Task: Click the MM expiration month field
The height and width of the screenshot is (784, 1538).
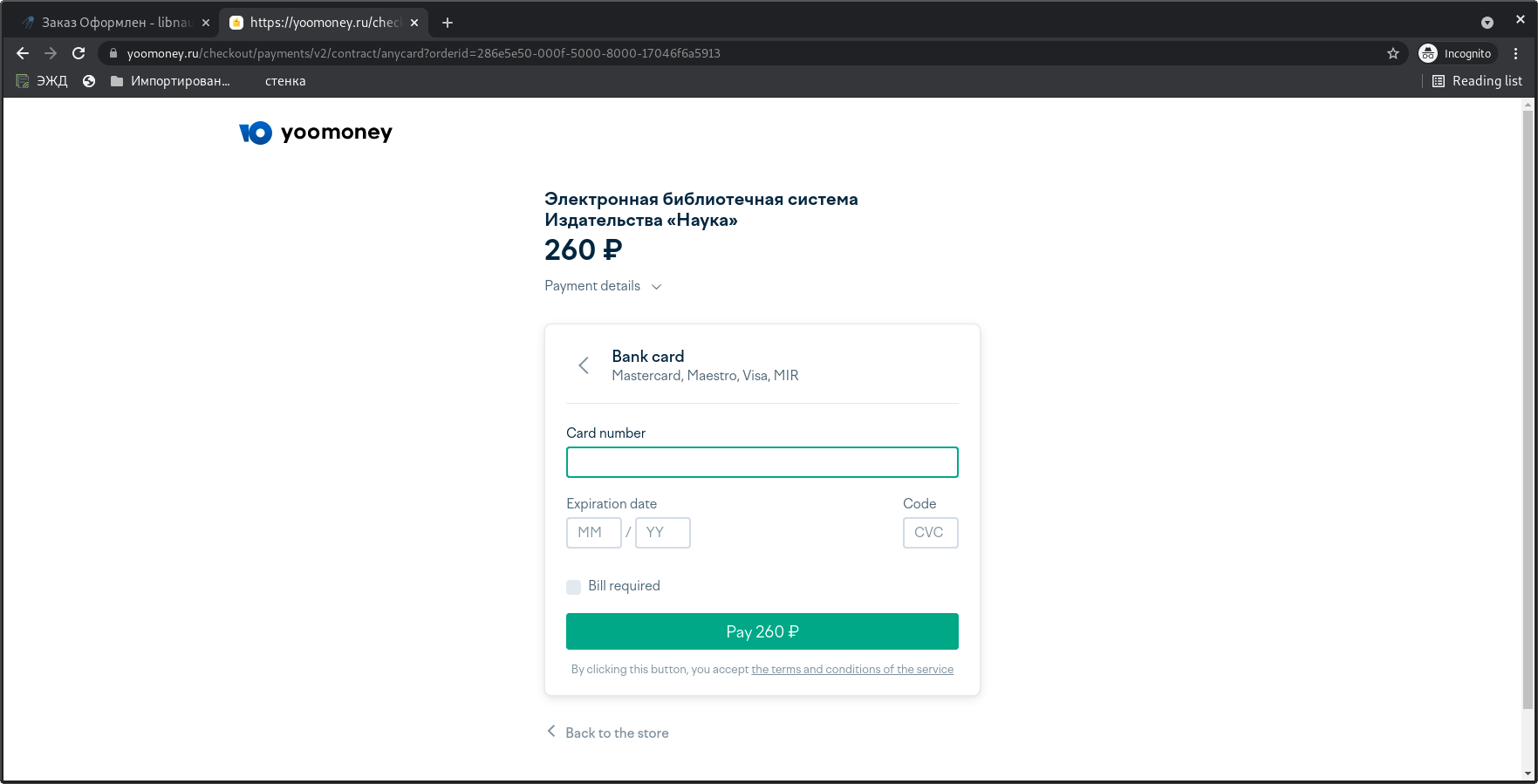Action: 594,533
